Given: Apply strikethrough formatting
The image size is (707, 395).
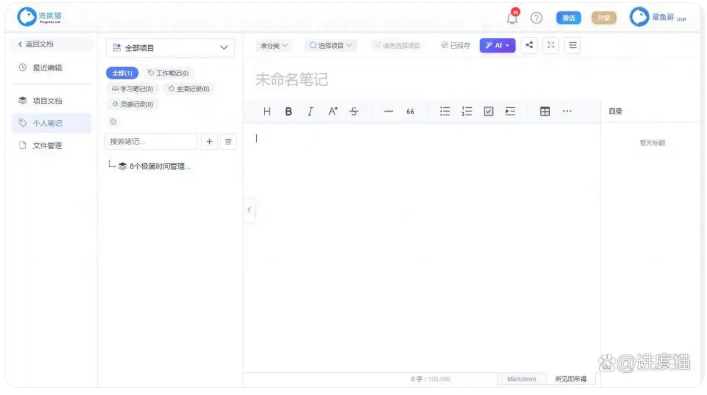Looking at the screenshot, I should click(354, 111).
